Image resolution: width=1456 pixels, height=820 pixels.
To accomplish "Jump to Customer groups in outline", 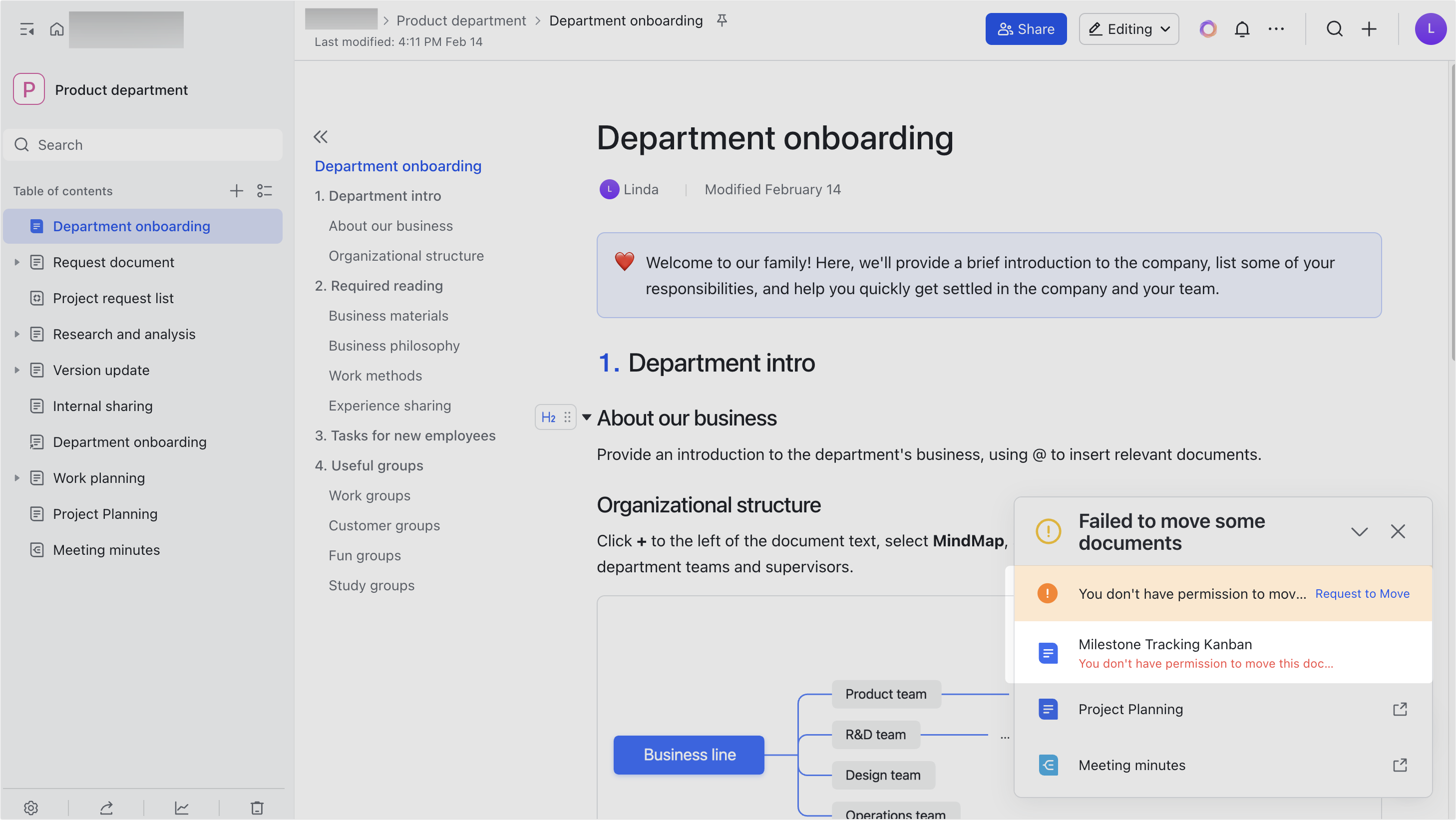I will pos(384,525).
